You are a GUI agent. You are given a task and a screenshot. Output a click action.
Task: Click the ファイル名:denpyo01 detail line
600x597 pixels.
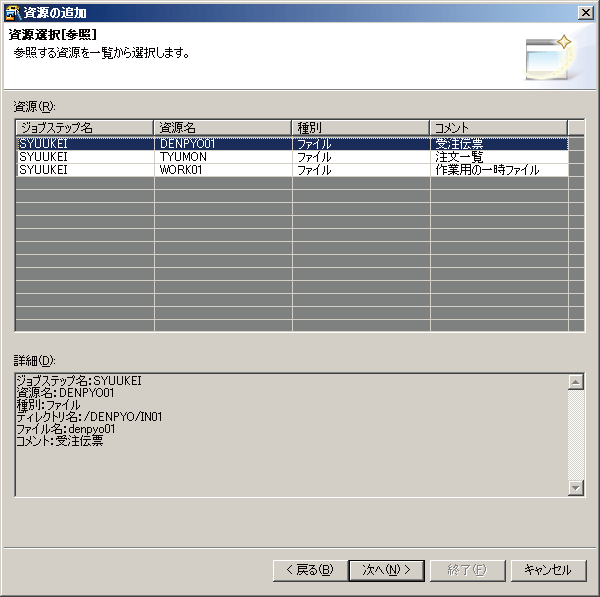tap(65, 429)
